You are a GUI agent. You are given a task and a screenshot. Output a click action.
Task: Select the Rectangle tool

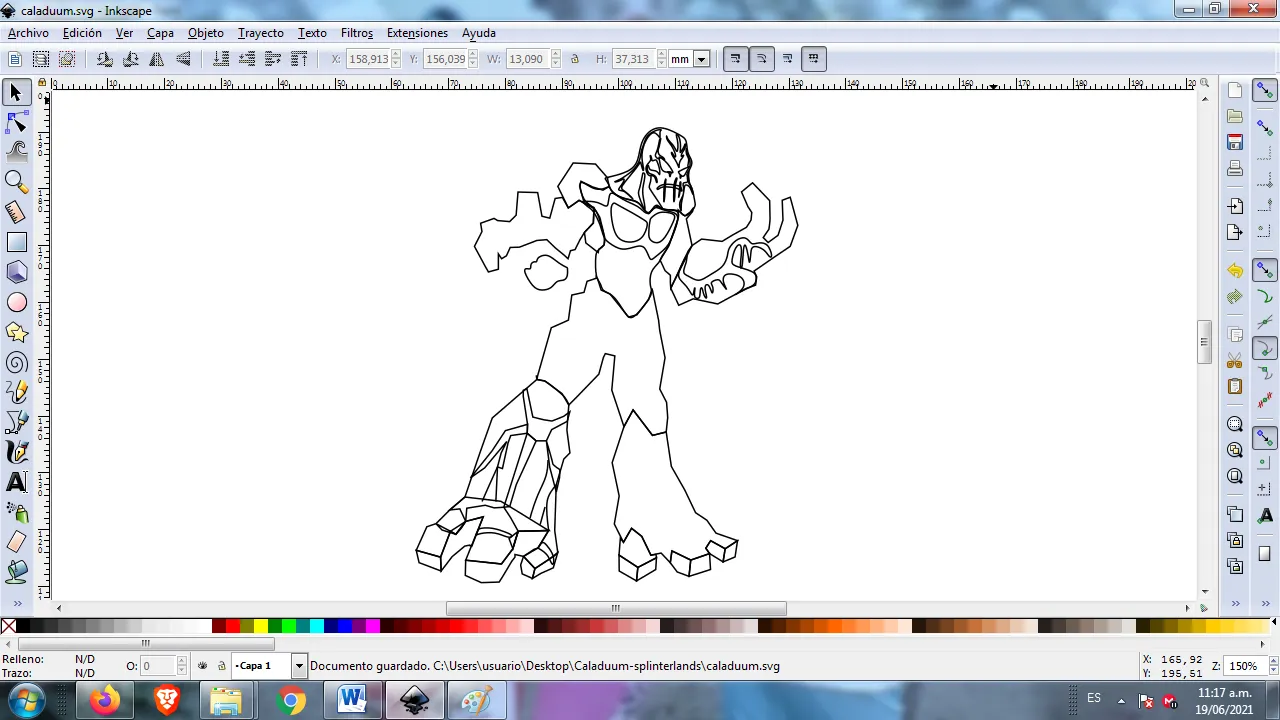point(16,242)
